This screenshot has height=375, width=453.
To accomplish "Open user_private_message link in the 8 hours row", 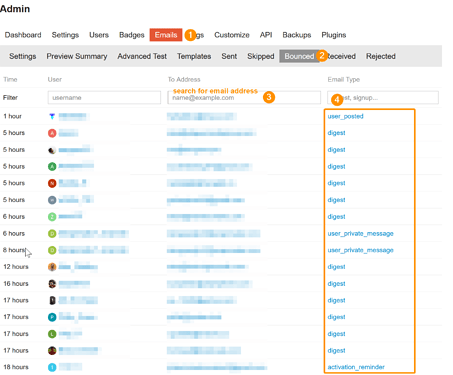I will (360, 250).
